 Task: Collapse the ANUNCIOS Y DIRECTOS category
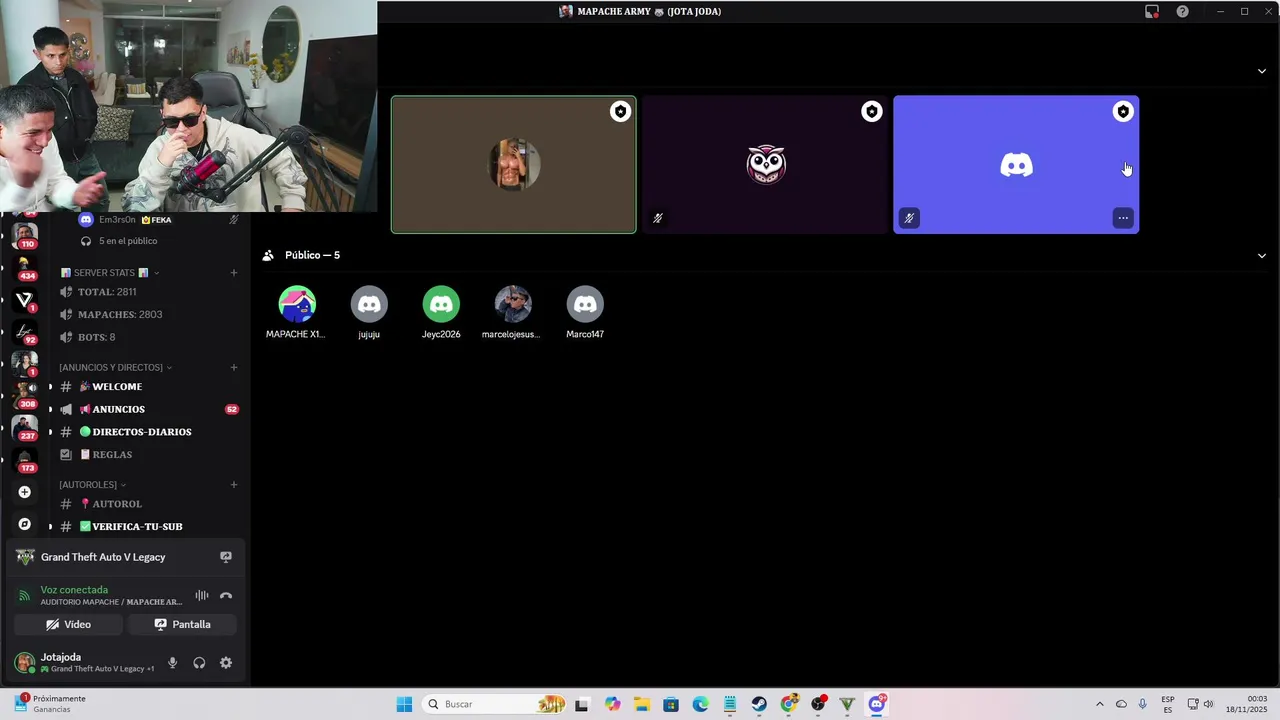tap(115, 367)
